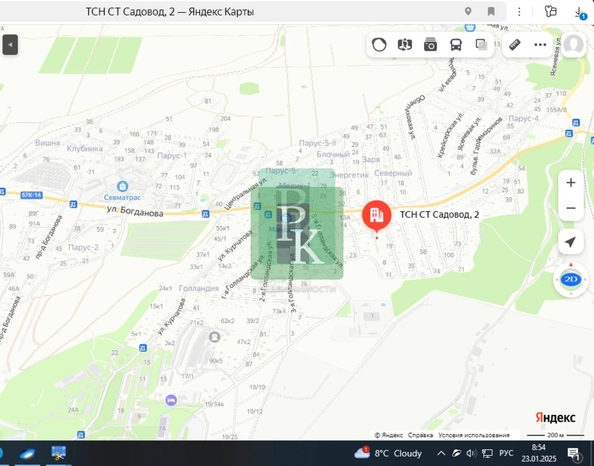Show public transport layer
Screen dimensions: 594x466
(x=456, y=45)
